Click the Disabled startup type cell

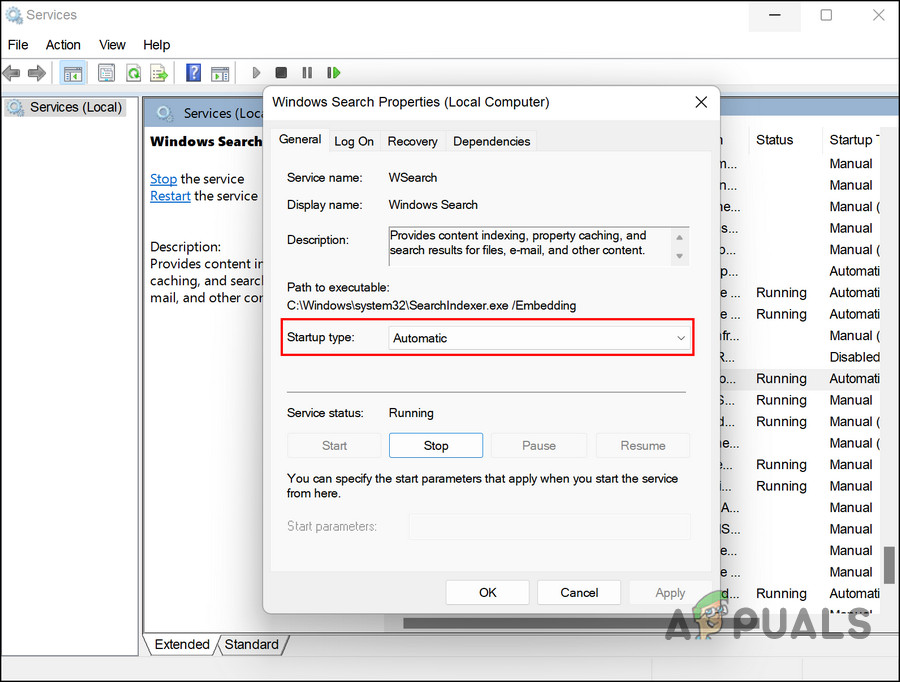pyautogui.click(x=854, y=357)
